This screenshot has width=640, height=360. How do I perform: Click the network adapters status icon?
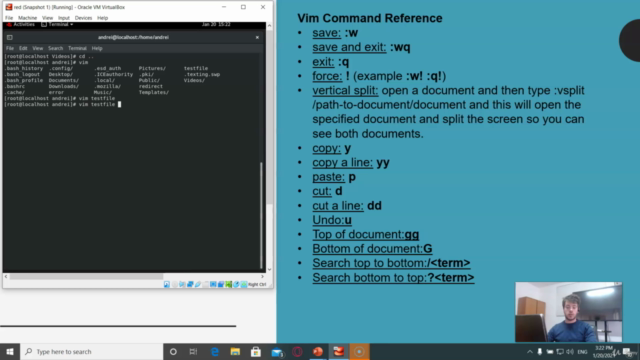(x=190, y=284)
